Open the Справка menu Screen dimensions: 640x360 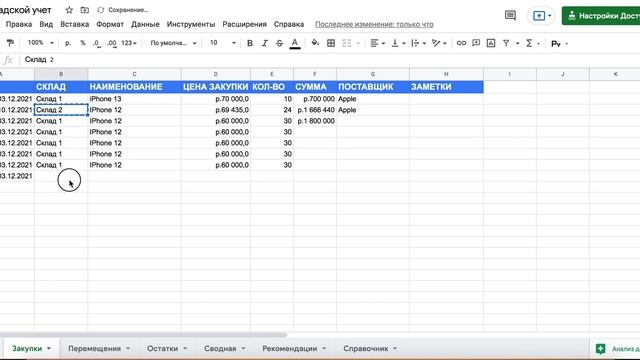289,24
